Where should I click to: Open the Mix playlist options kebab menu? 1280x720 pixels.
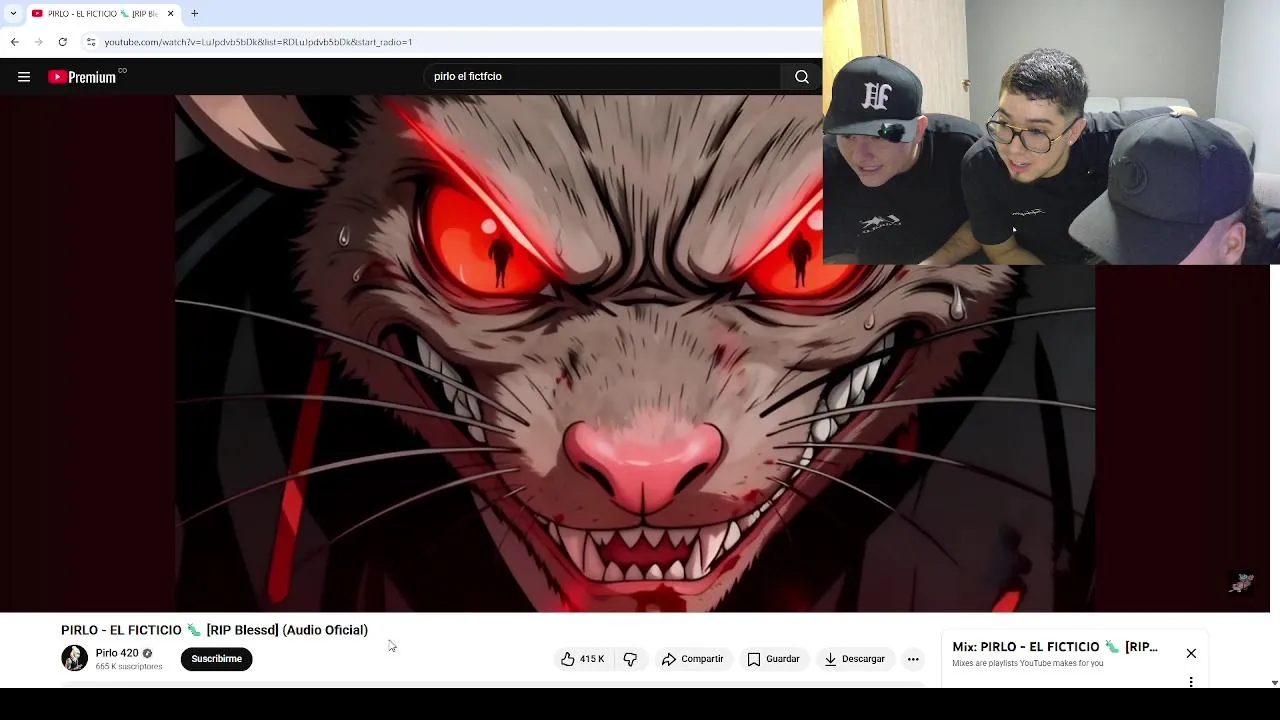[1191, 682]
